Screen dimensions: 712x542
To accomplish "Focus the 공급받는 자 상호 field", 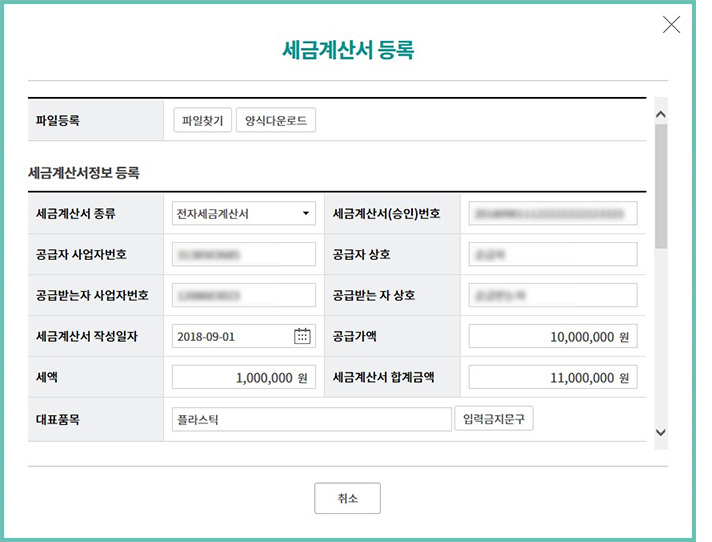I will pyautogui.click(x=552, y=295).
